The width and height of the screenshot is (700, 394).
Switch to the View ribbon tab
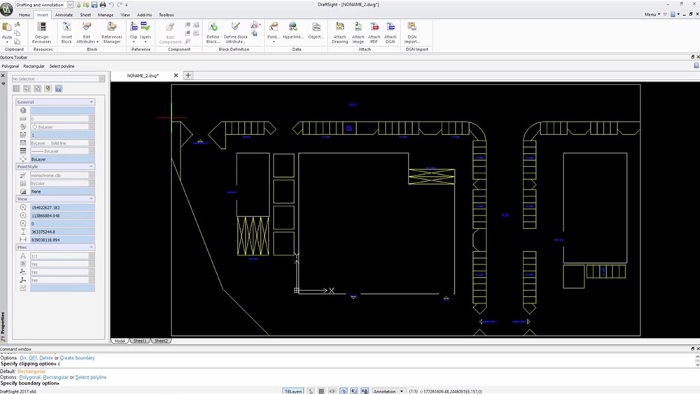point(125,15)
